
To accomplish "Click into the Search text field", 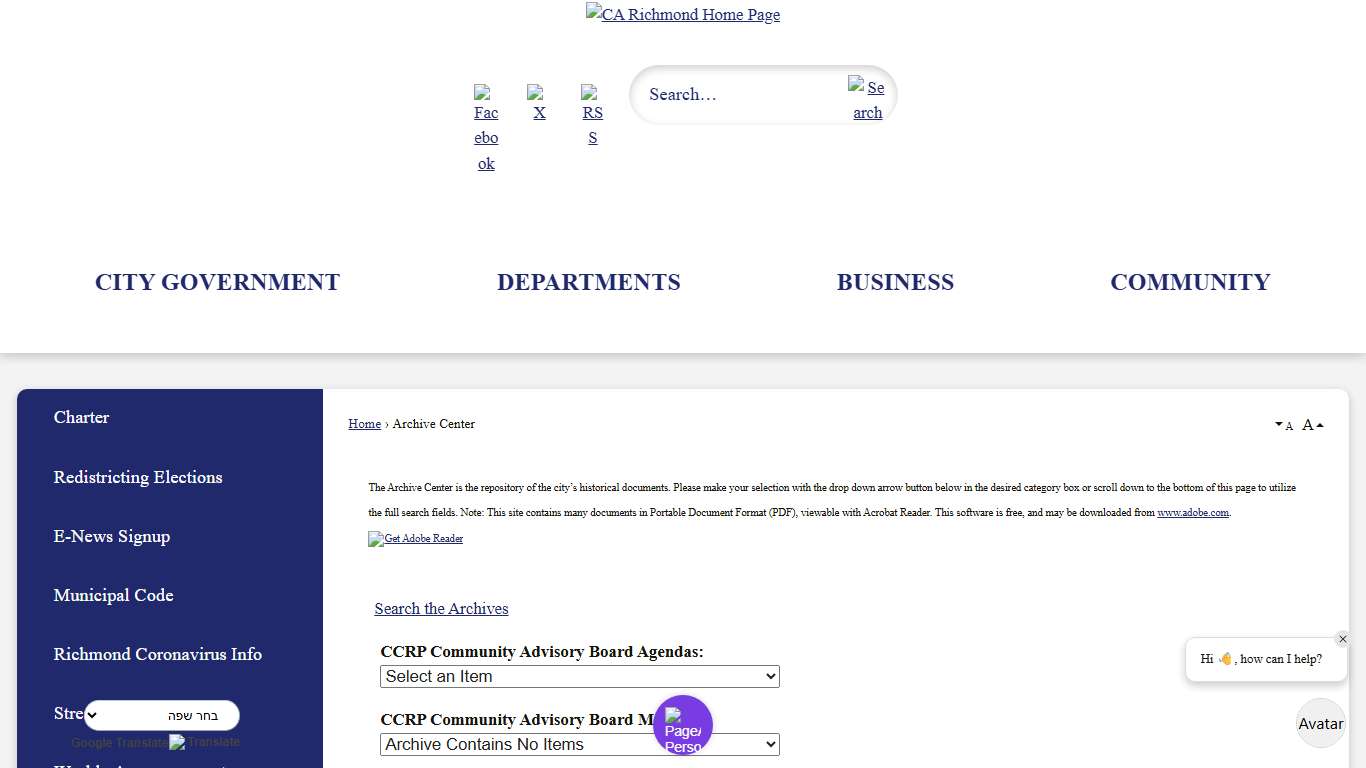I will [x=740, y=95].
